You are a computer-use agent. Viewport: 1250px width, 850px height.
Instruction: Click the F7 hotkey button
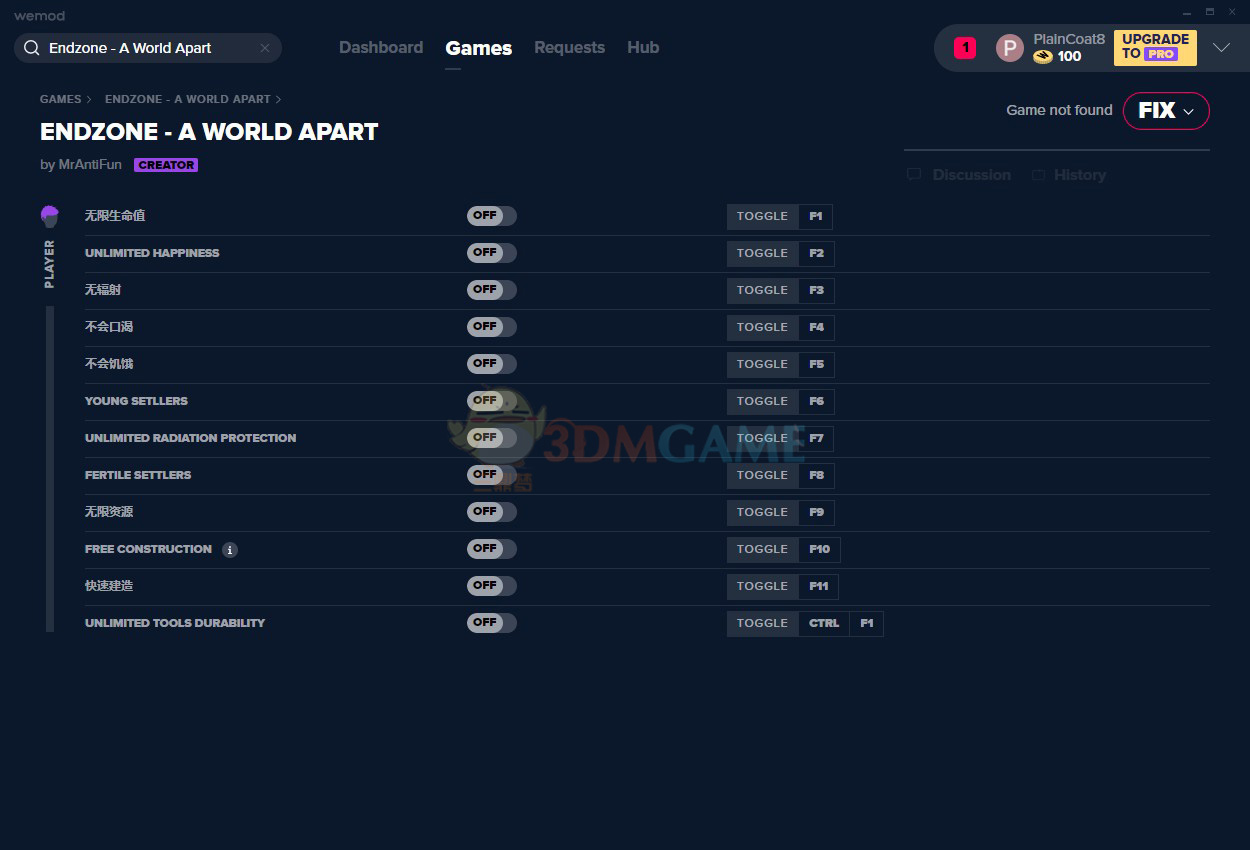[817, 438]
